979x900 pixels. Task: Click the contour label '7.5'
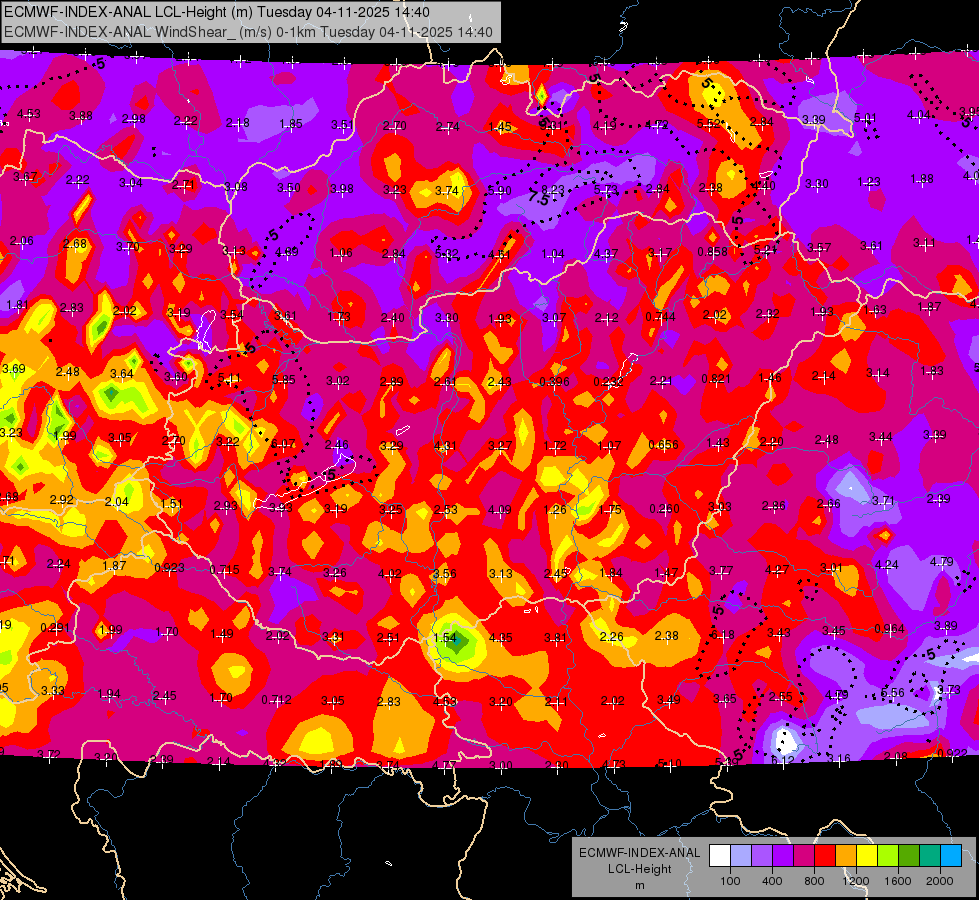[x=539, y=198]
